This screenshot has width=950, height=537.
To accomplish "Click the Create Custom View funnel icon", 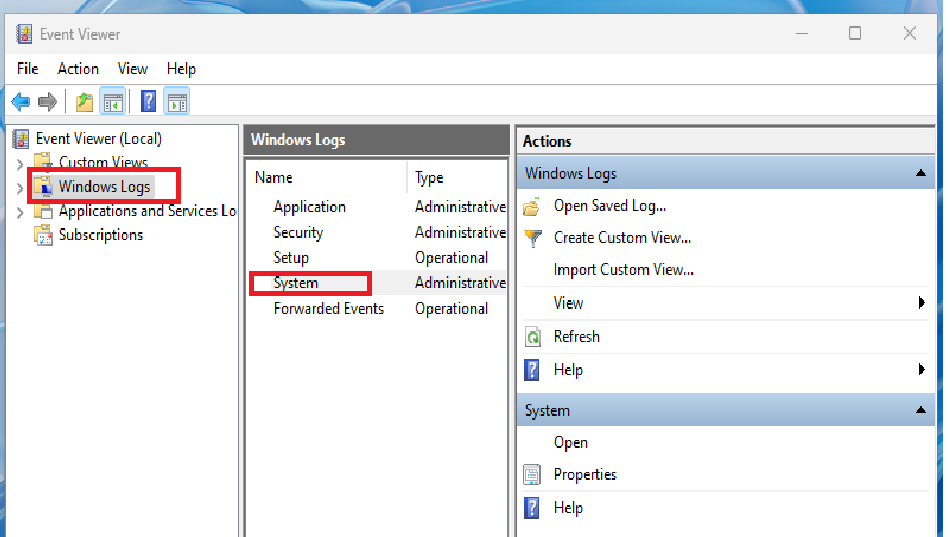I will pos(533,238).
